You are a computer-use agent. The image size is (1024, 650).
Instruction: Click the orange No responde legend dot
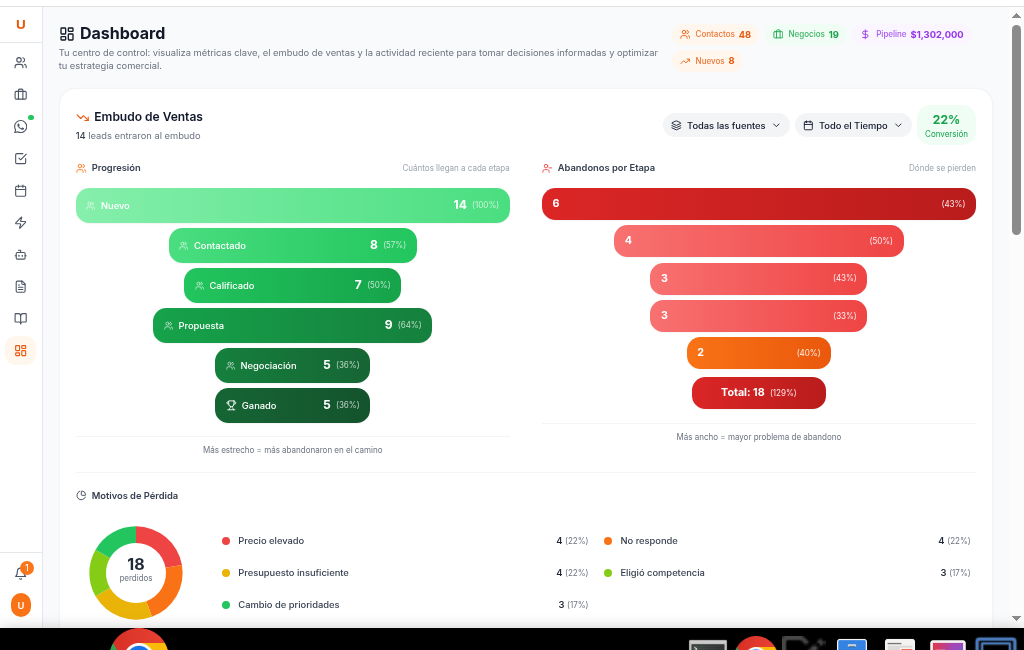coord(608,541)
